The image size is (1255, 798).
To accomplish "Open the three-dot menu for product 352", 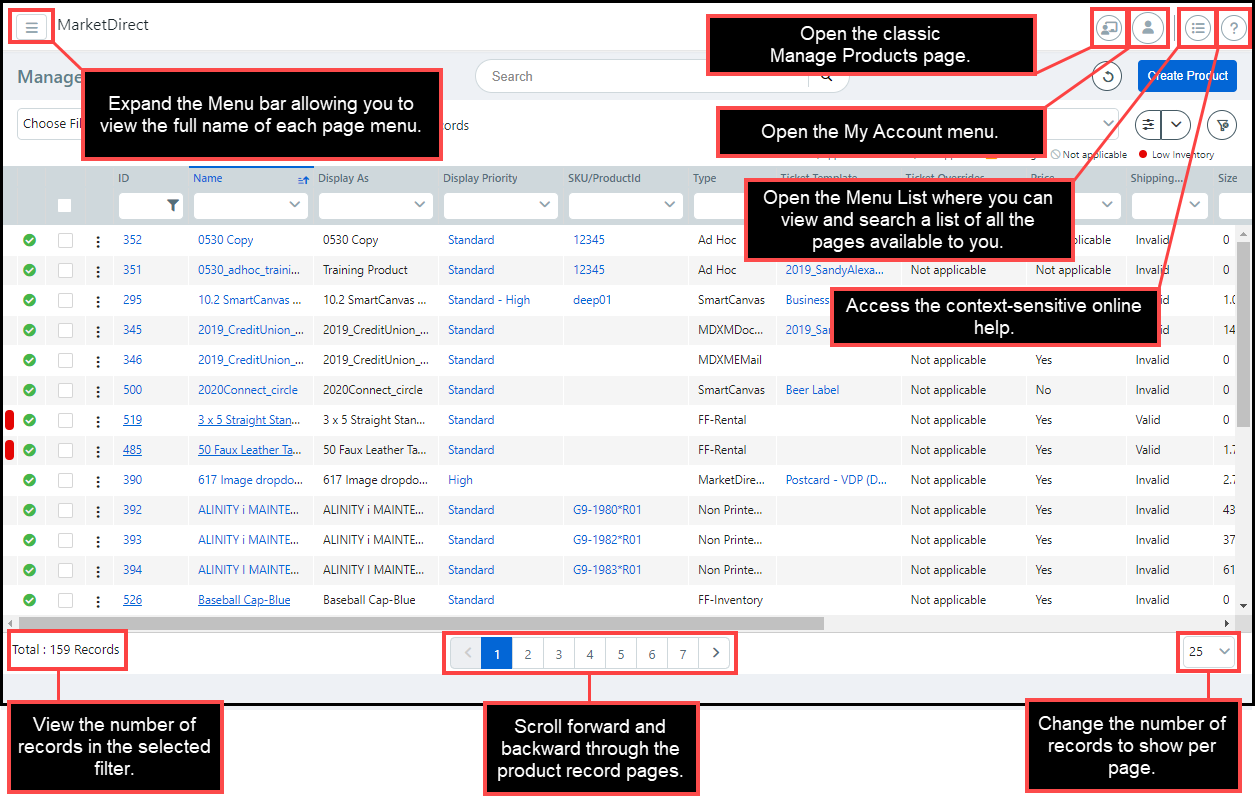I will point(97,241).
